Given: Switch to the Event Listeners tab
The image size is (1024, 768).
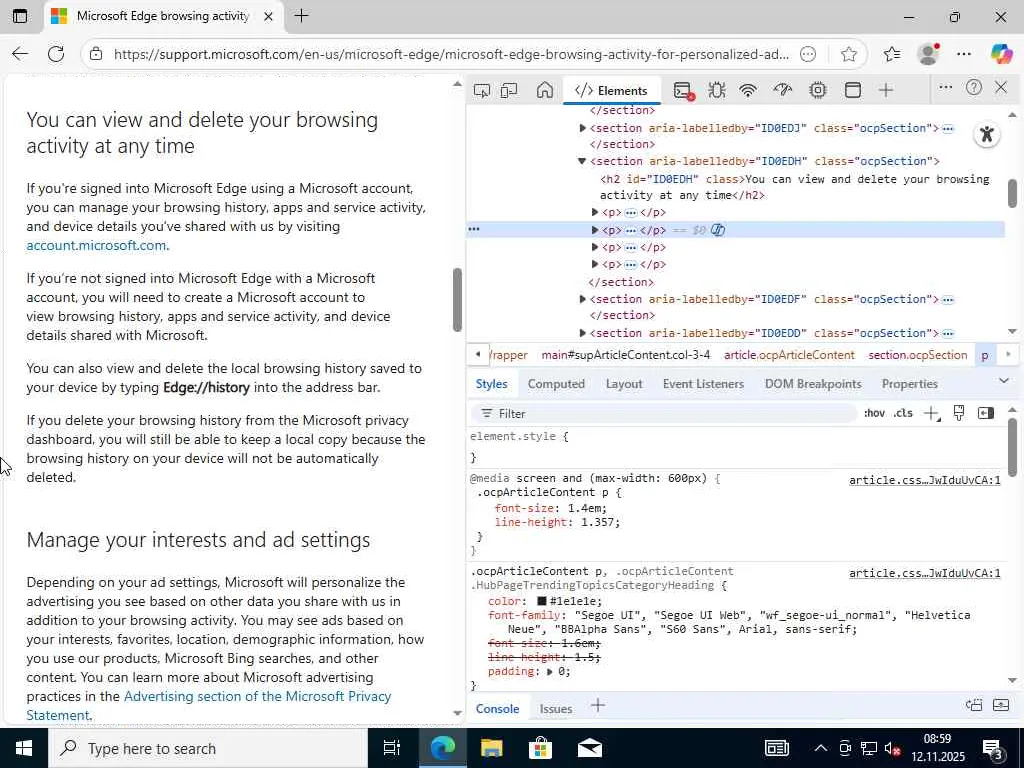Looking at the screenshot, I should pos(703,384).
